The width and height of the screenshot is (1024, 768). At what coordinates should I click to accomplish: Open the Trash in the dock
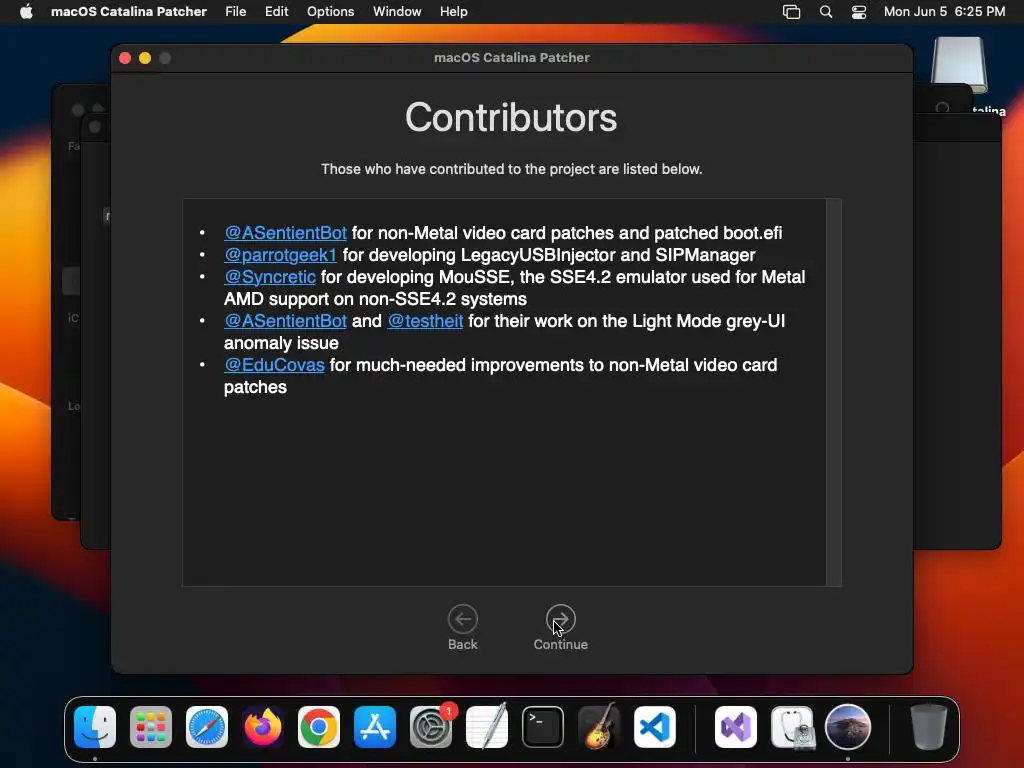pos(928,727)
